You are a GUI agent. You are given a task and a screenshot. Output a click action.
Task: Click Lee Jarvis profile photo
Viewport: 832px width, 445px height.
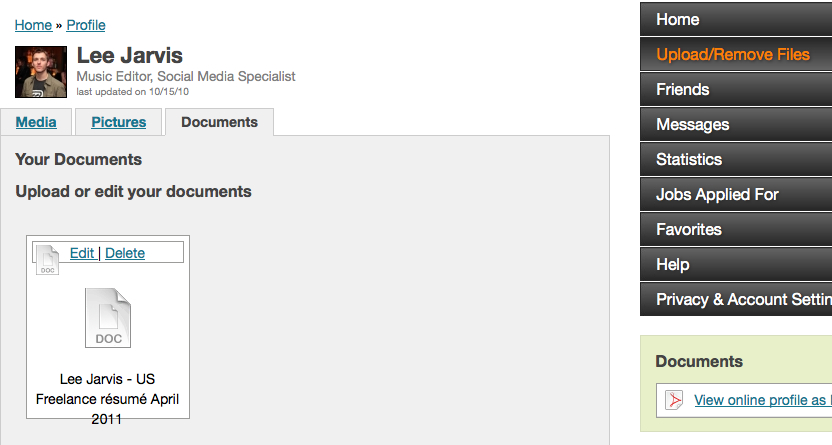click(x=41, y=72)
